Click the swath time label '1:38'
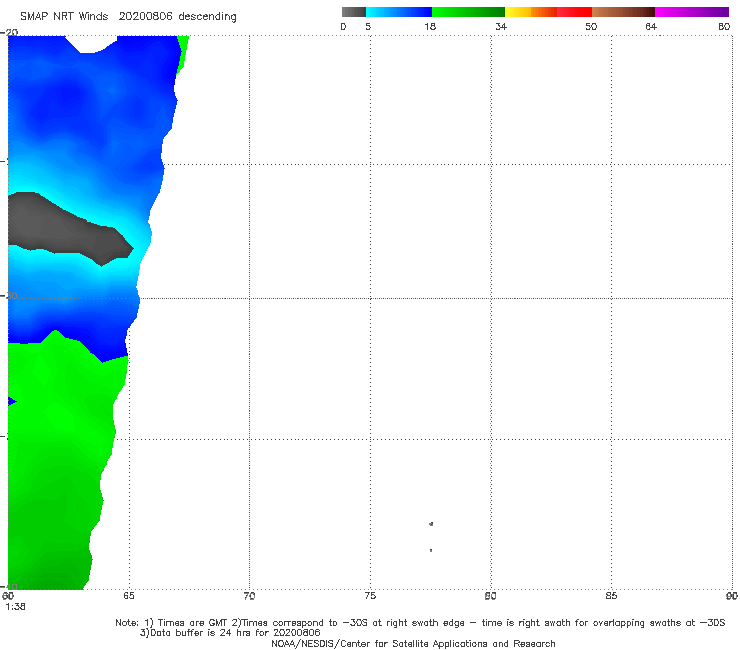 [x=16, y=607]
